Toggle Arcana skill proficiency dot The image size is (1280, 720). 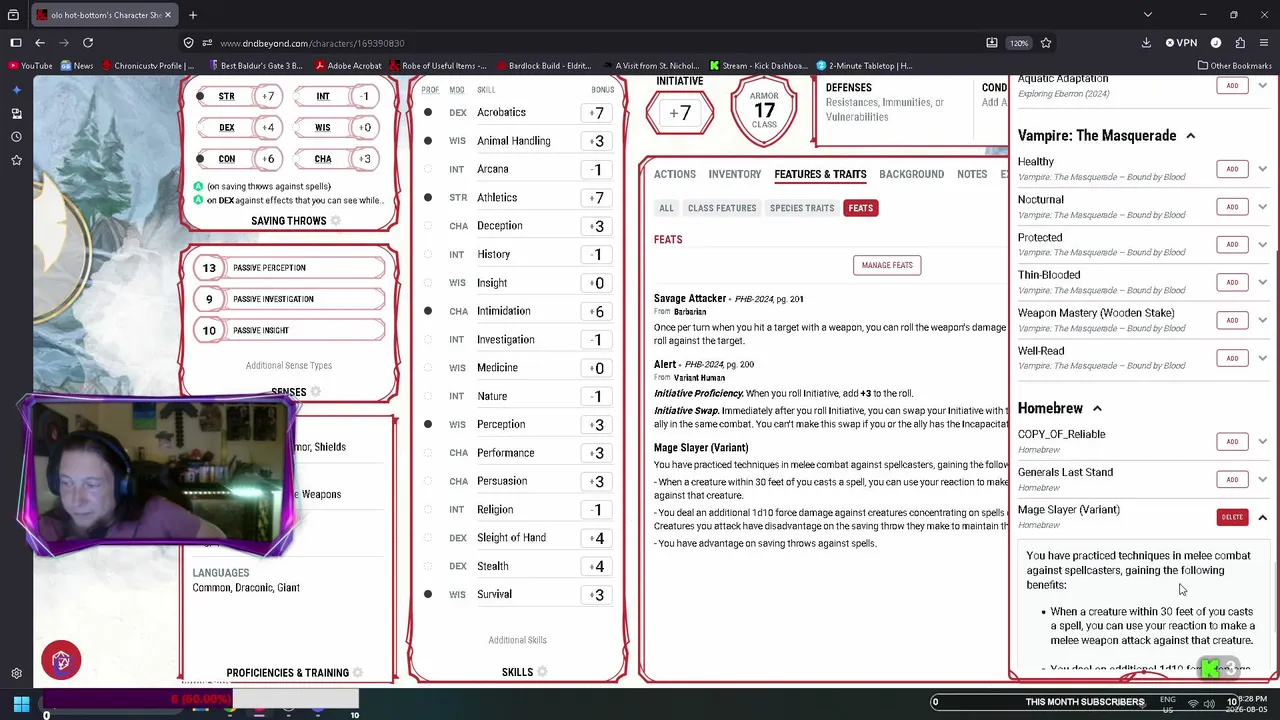pyautogui.click(x=428, y=169)
